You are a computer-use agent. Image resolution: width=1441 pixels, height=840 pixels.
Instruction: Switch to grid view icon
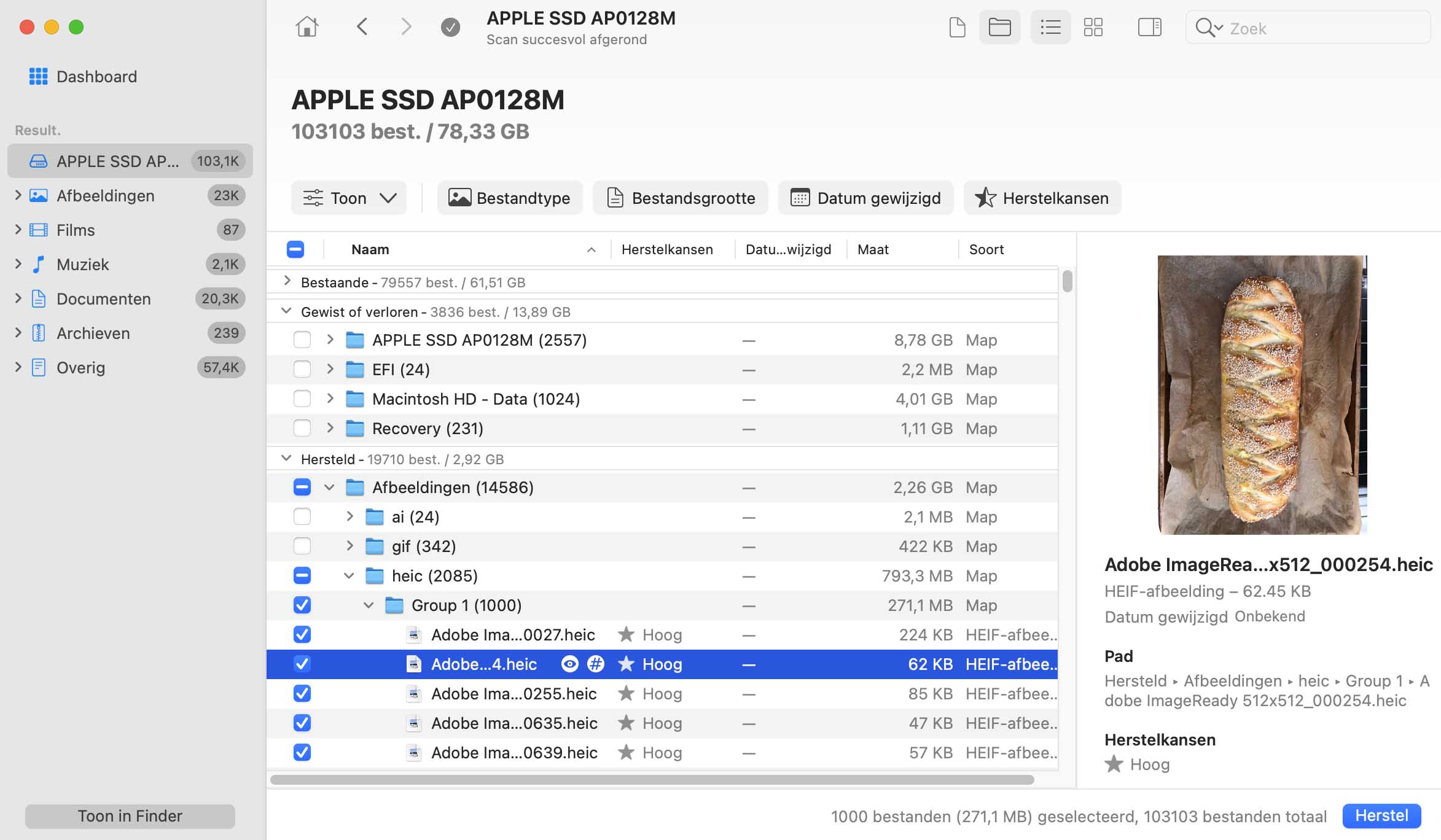1093,27
